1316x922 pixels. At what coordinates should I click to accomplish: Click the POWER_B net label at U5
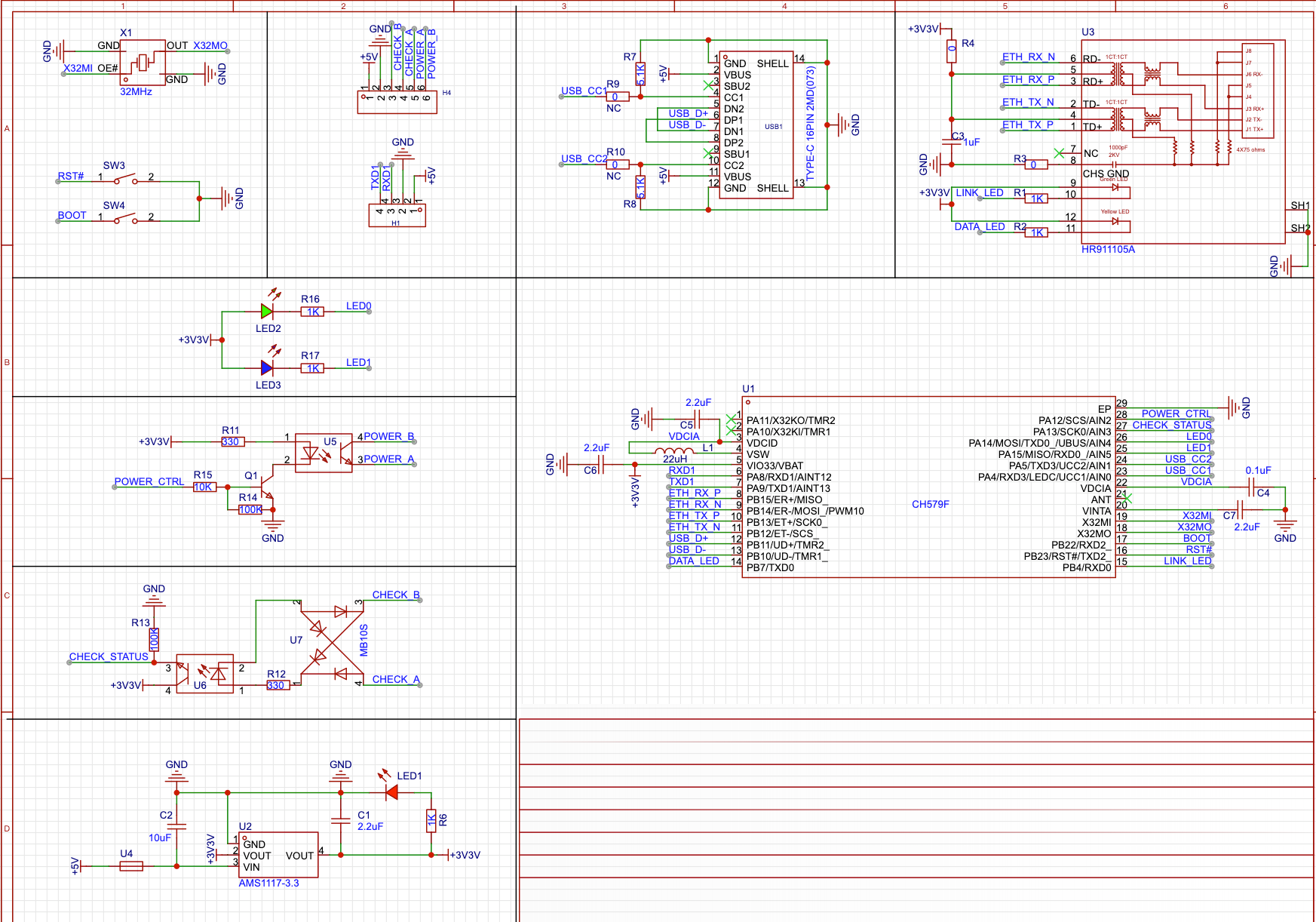click(389, 436)
